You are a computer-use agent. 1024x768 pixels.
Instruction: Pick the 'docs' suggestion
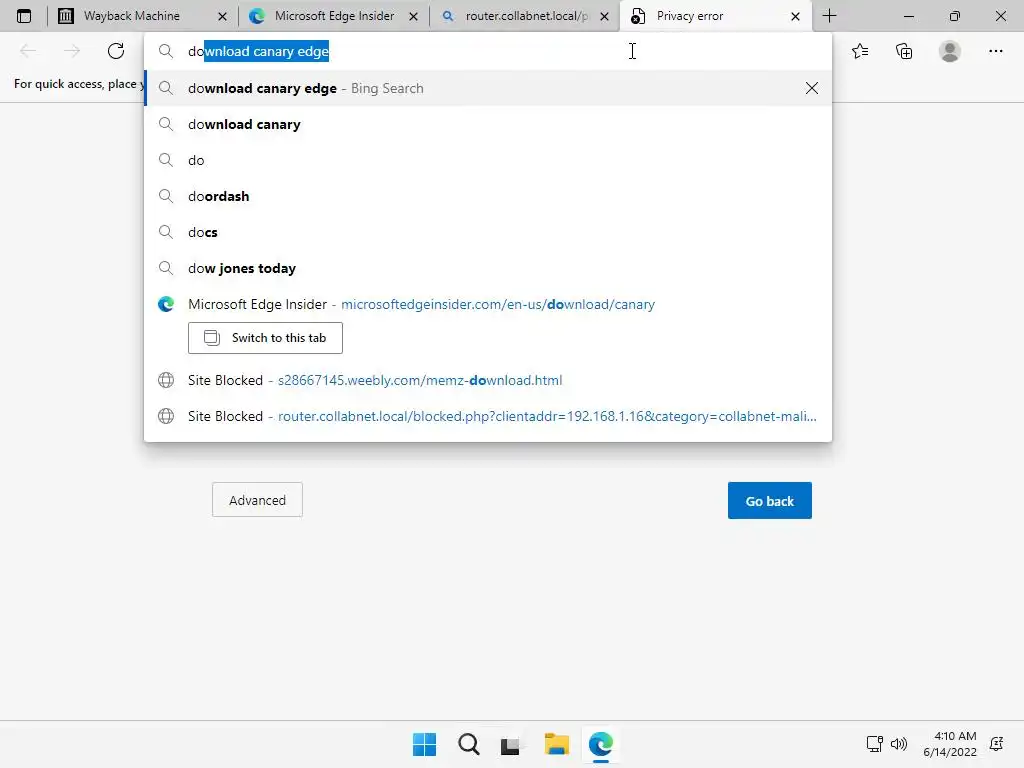(488, 232)
